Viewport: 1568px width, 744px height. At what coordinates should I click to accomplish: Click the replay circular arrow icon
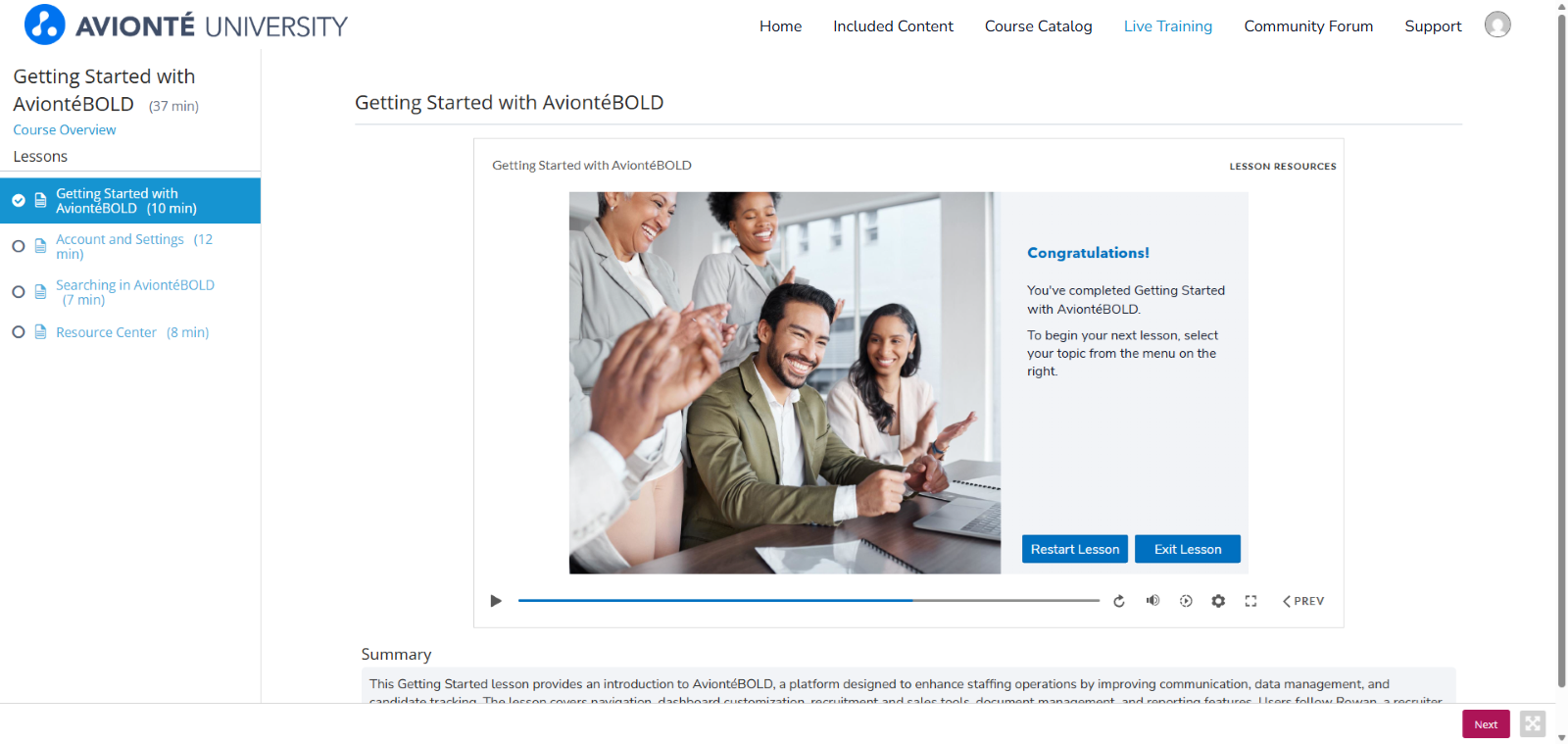point(1119,601)
